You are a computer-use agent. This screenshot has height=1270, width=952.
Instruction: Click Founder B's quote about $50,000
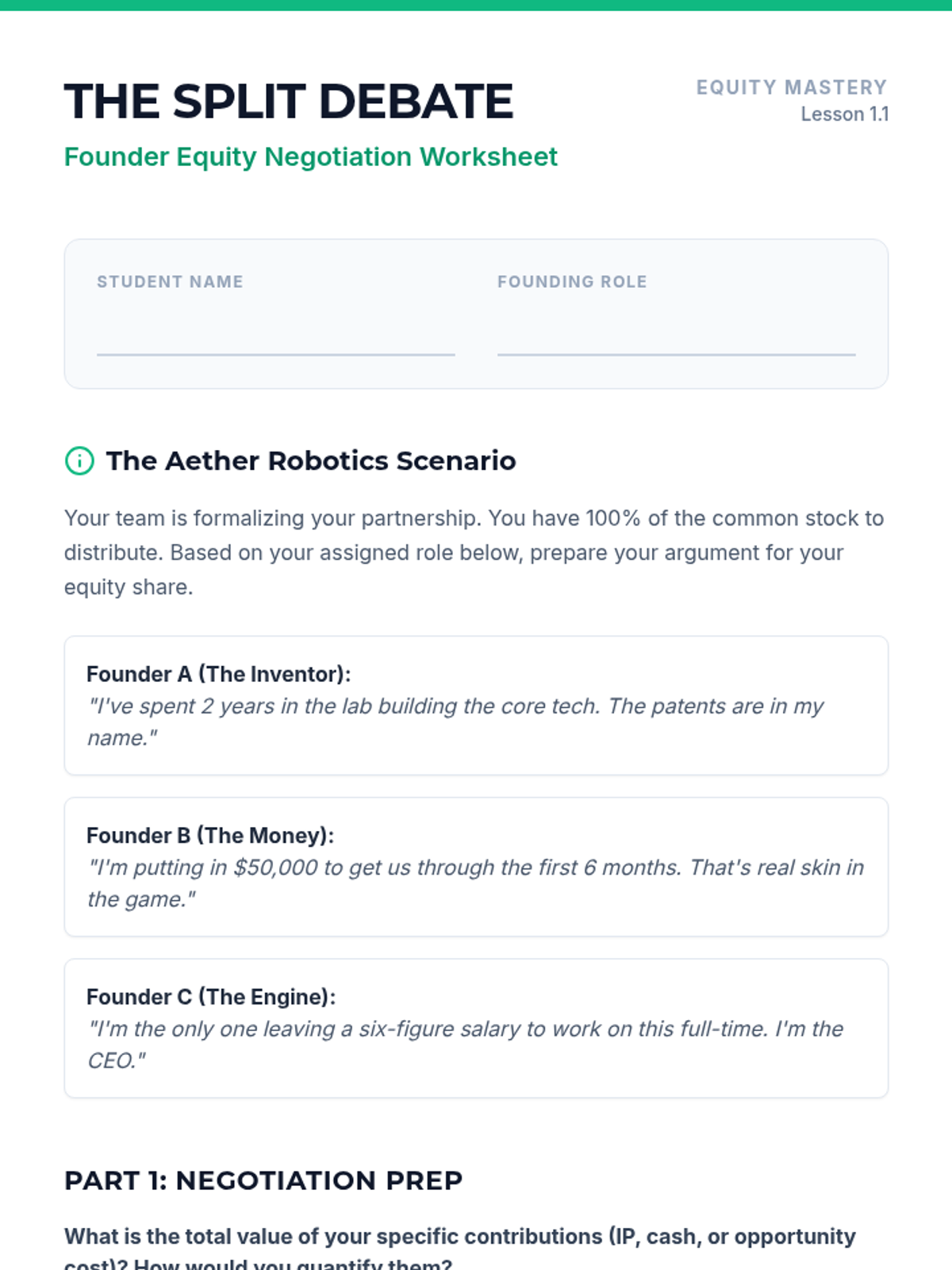pos(475,883)
